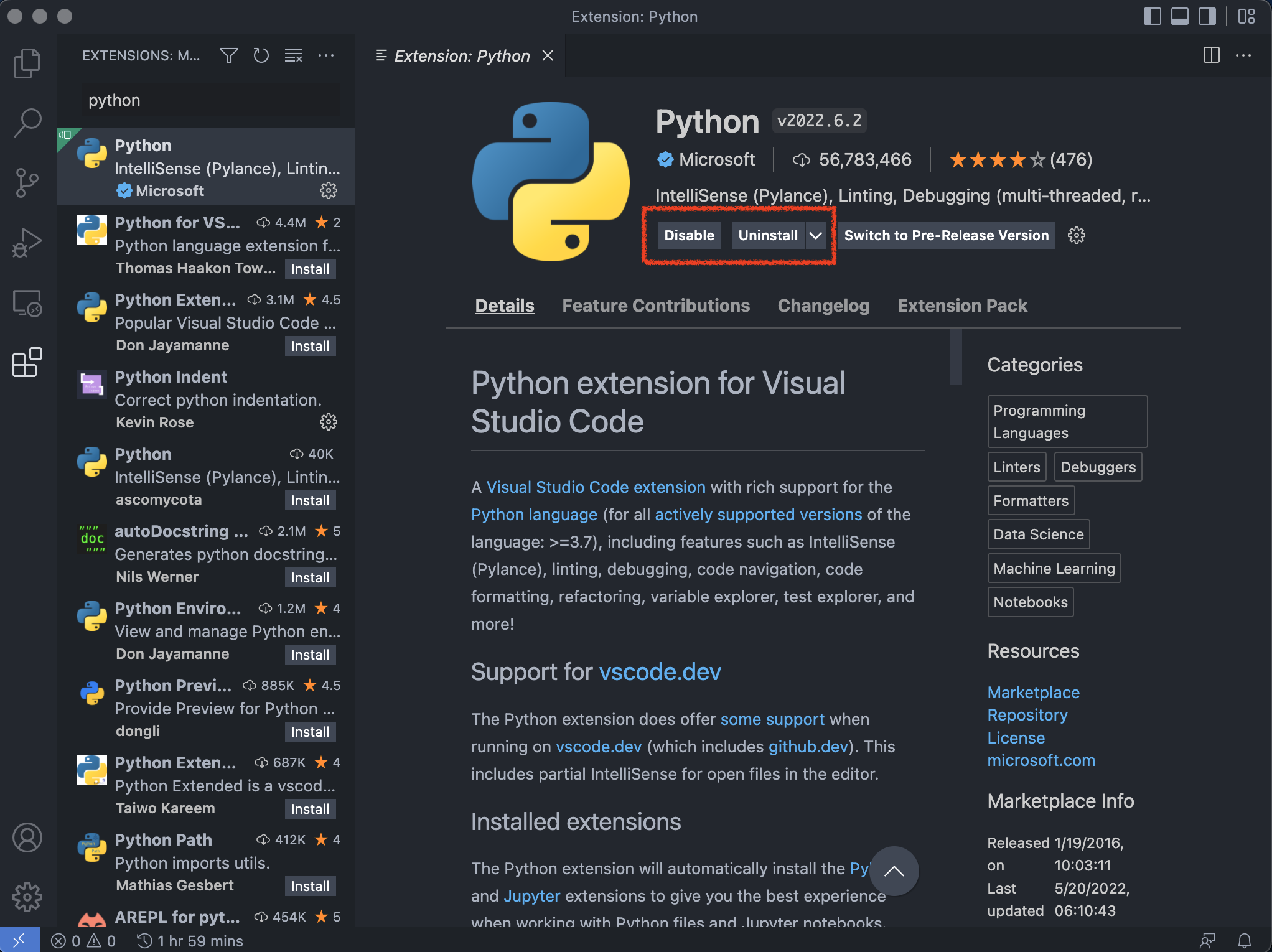
Task: Select the Debuggers category
Action: coord(1098,467)
